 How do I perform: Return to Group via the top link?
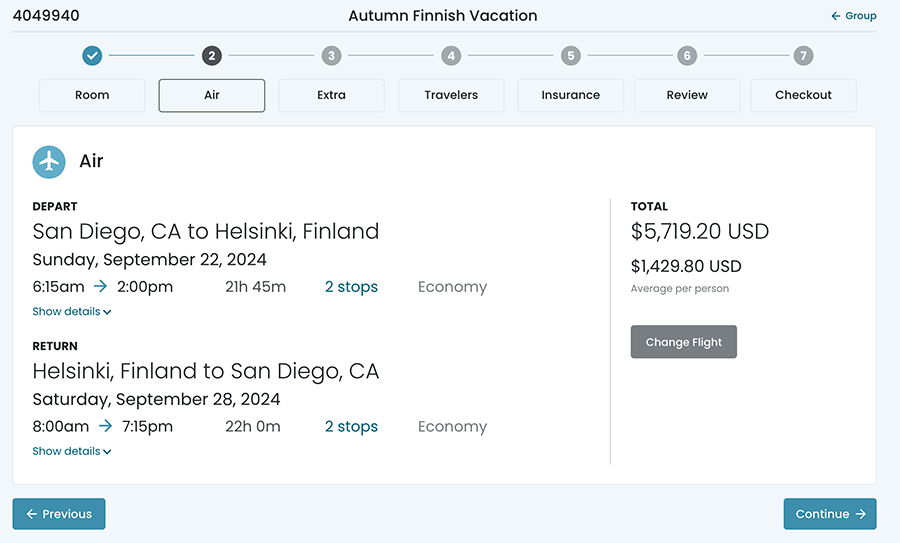coord(854,16)
